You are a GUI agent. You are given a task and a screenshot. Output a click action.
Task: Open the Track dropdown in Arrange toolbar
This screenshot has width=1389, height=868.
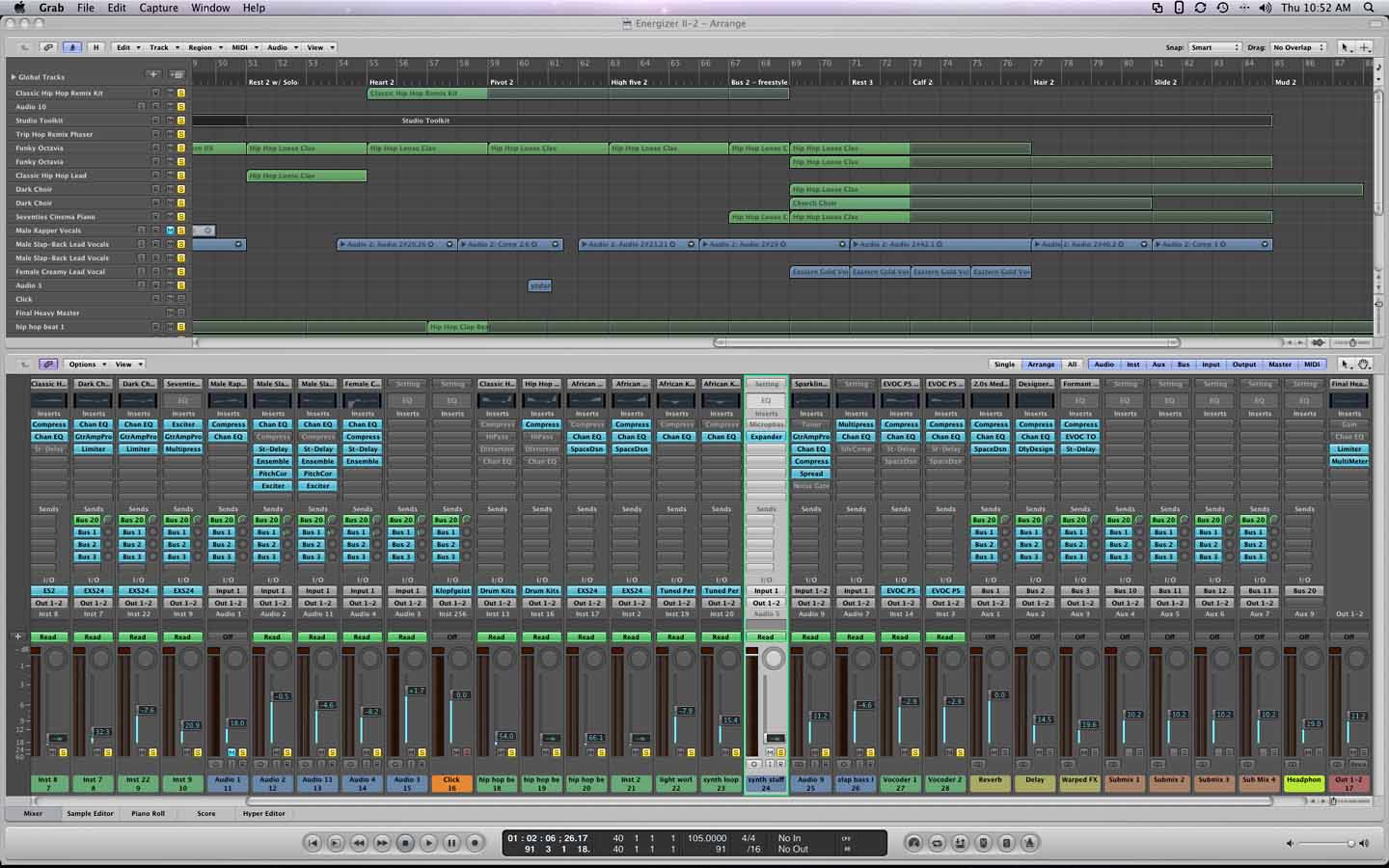pos(163,47)
